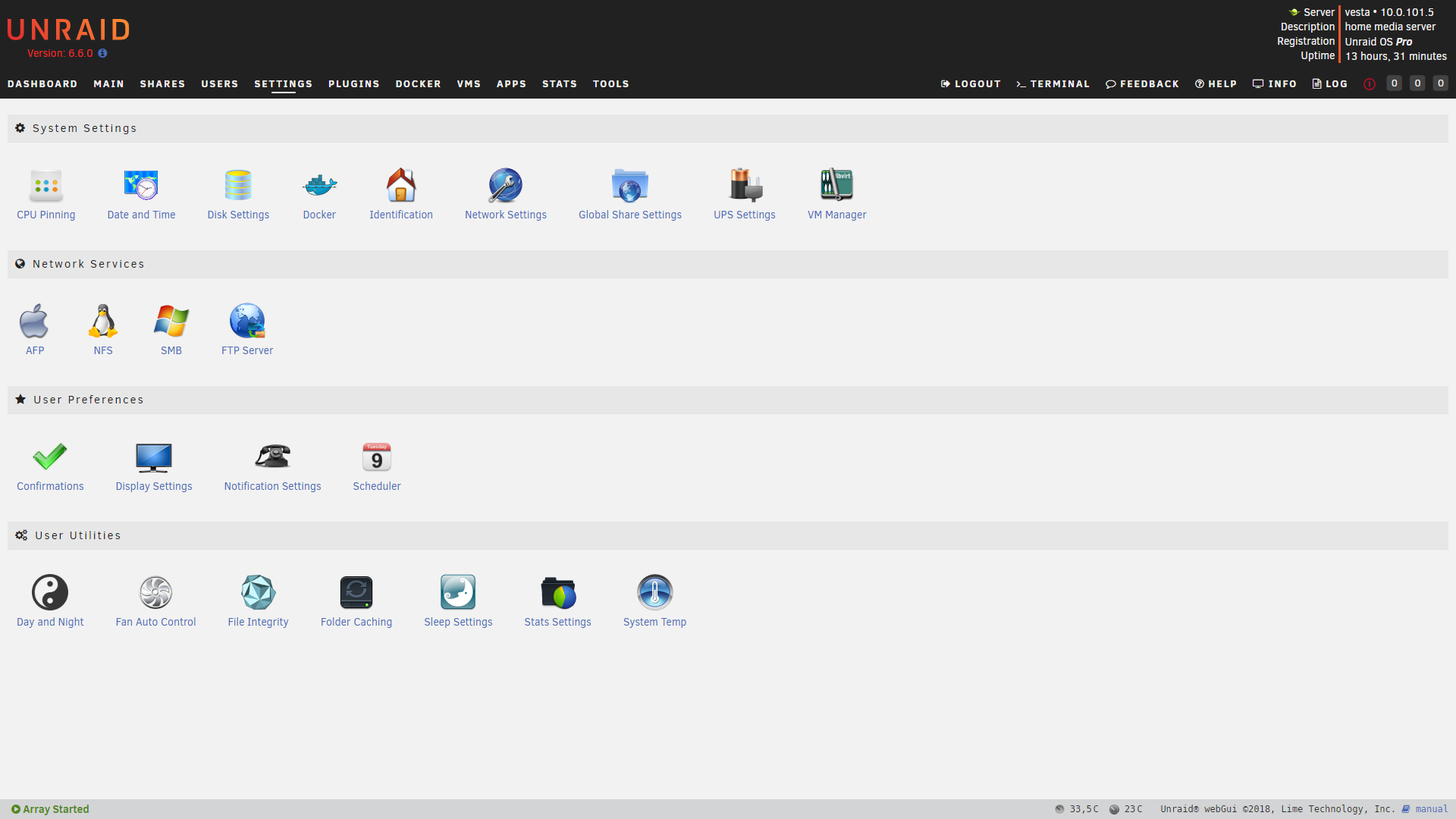Go to the Plugins menu
This screenshot has height=819, width=1456.
353,84
